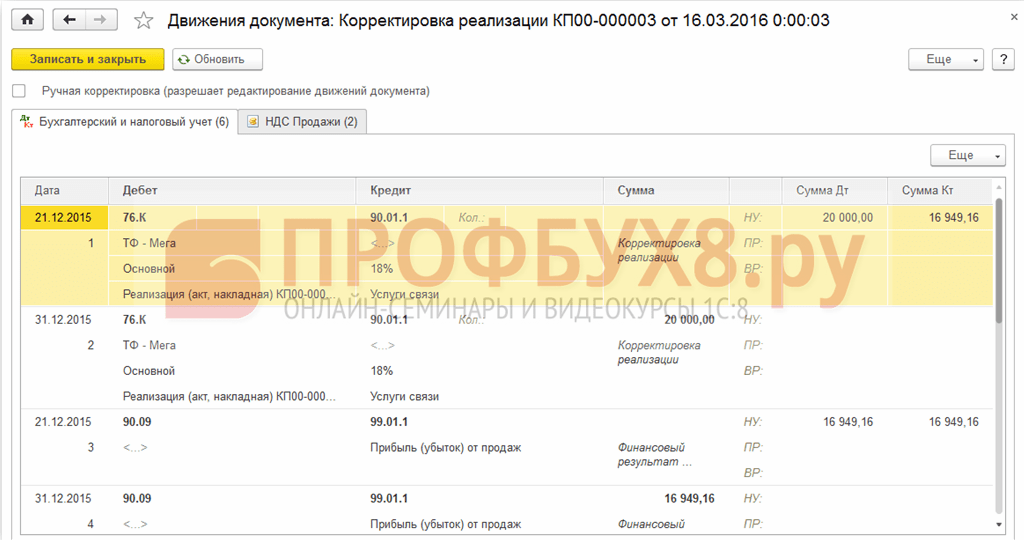Select debit account 76.К of entry 2
1024x540 pixels.
point(135,320)
